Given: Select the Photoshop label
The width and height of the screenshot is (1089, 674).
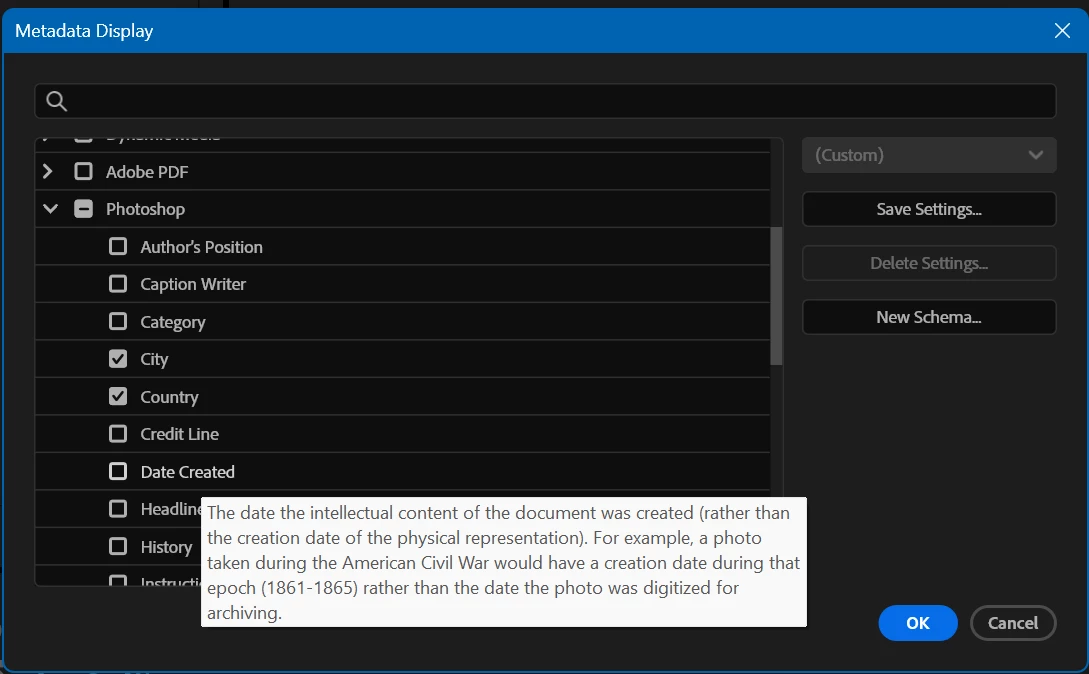Looking at the screenshot, I should [x=145, y=209].
